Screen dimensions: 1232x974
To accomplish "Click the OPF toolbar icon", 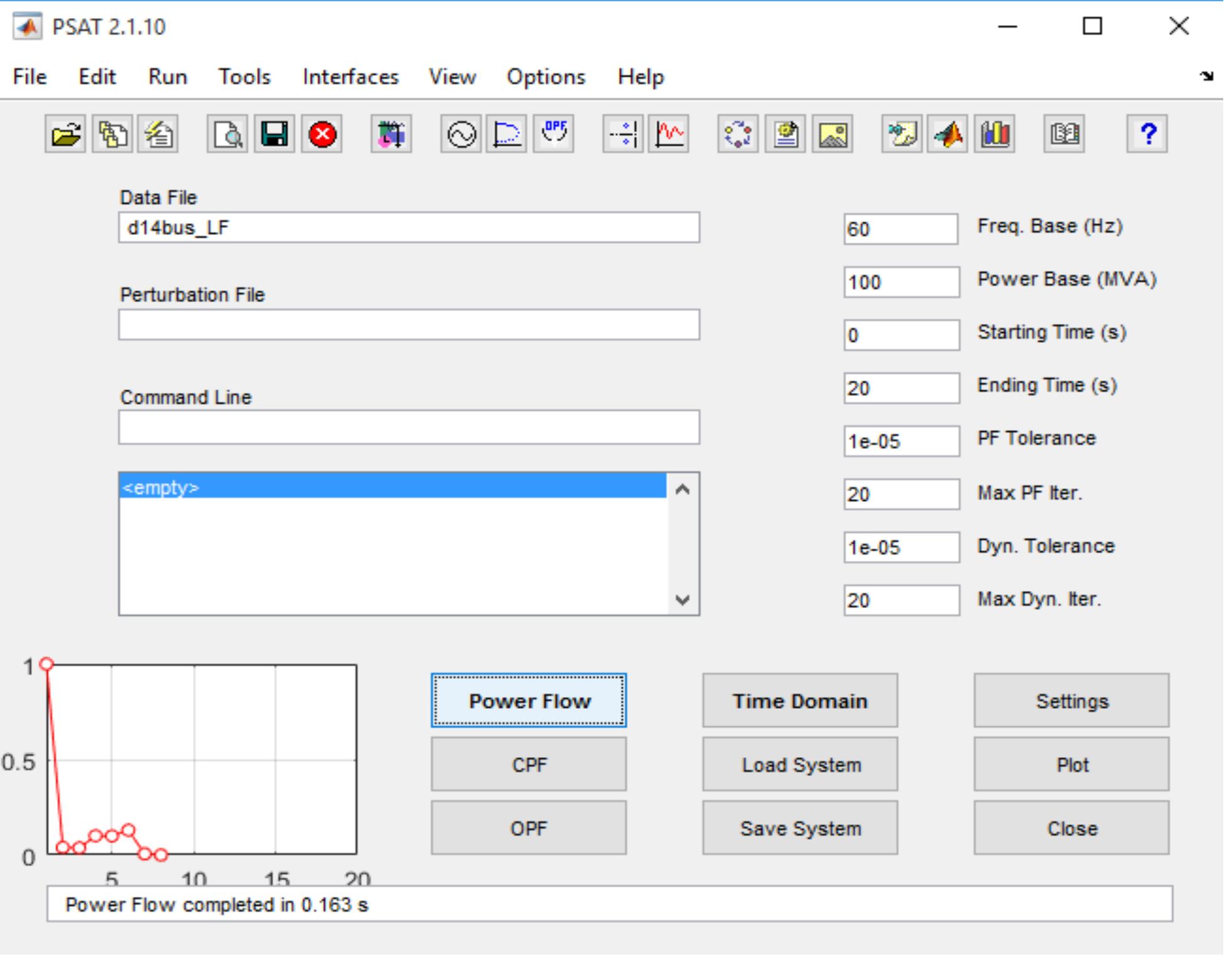I will (x=554, y=134).
